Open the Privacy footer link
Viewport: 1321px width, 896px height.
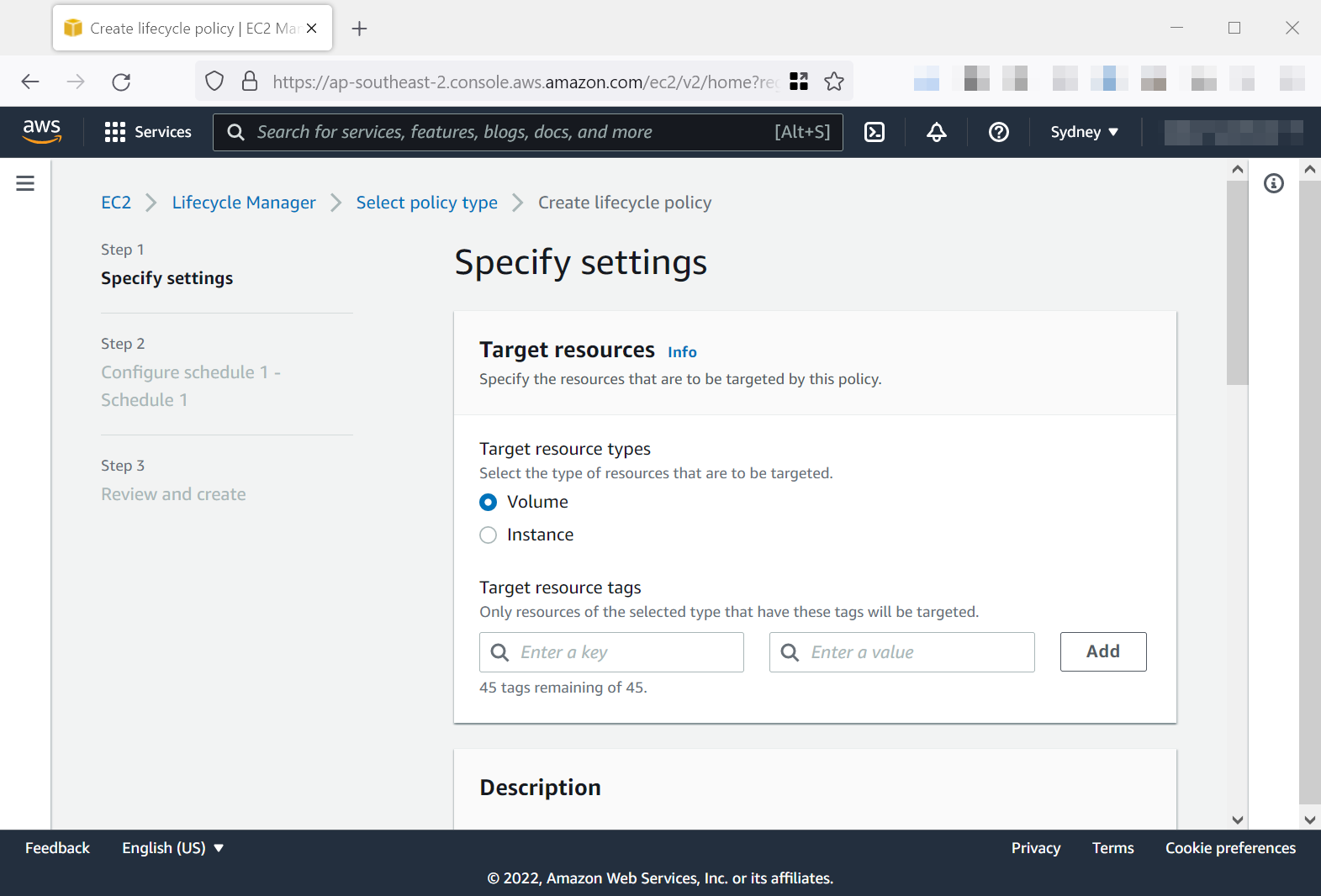coord(1036,848)
